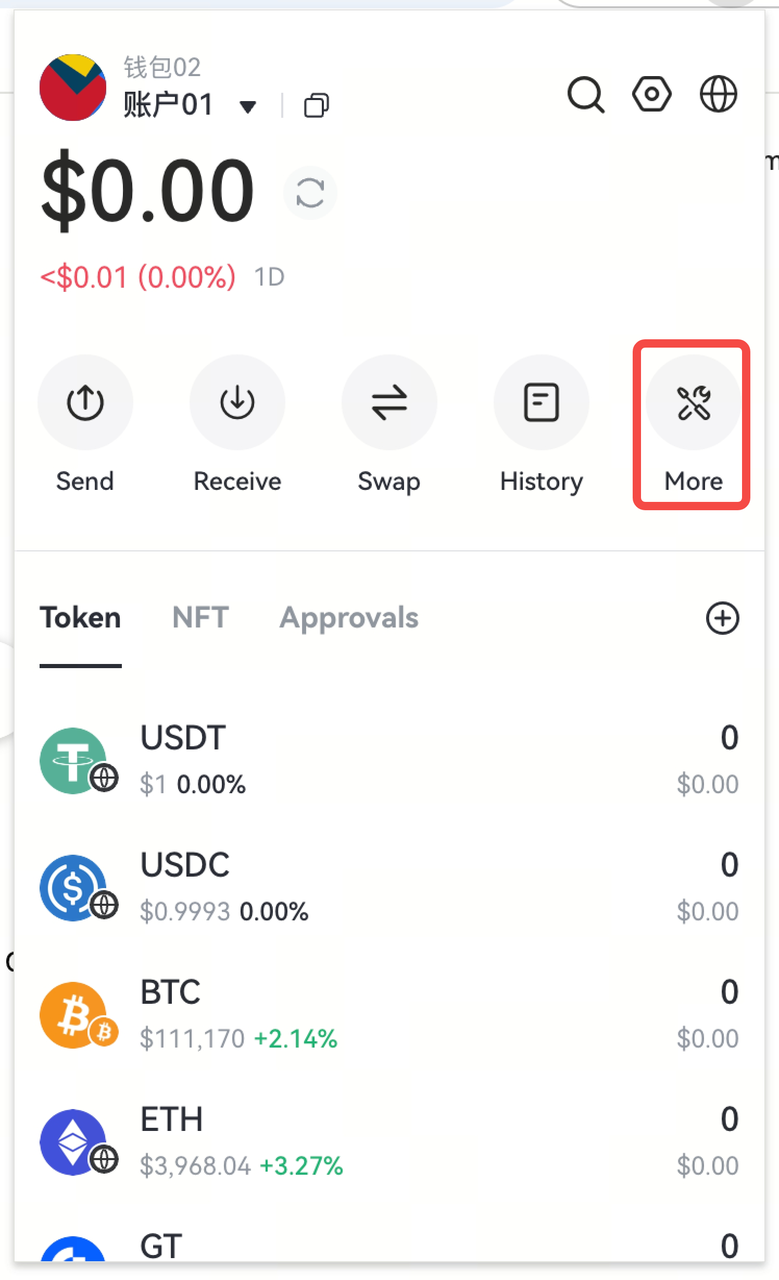Click the globe network icon
779x1280 pixels.
[718, 95]
